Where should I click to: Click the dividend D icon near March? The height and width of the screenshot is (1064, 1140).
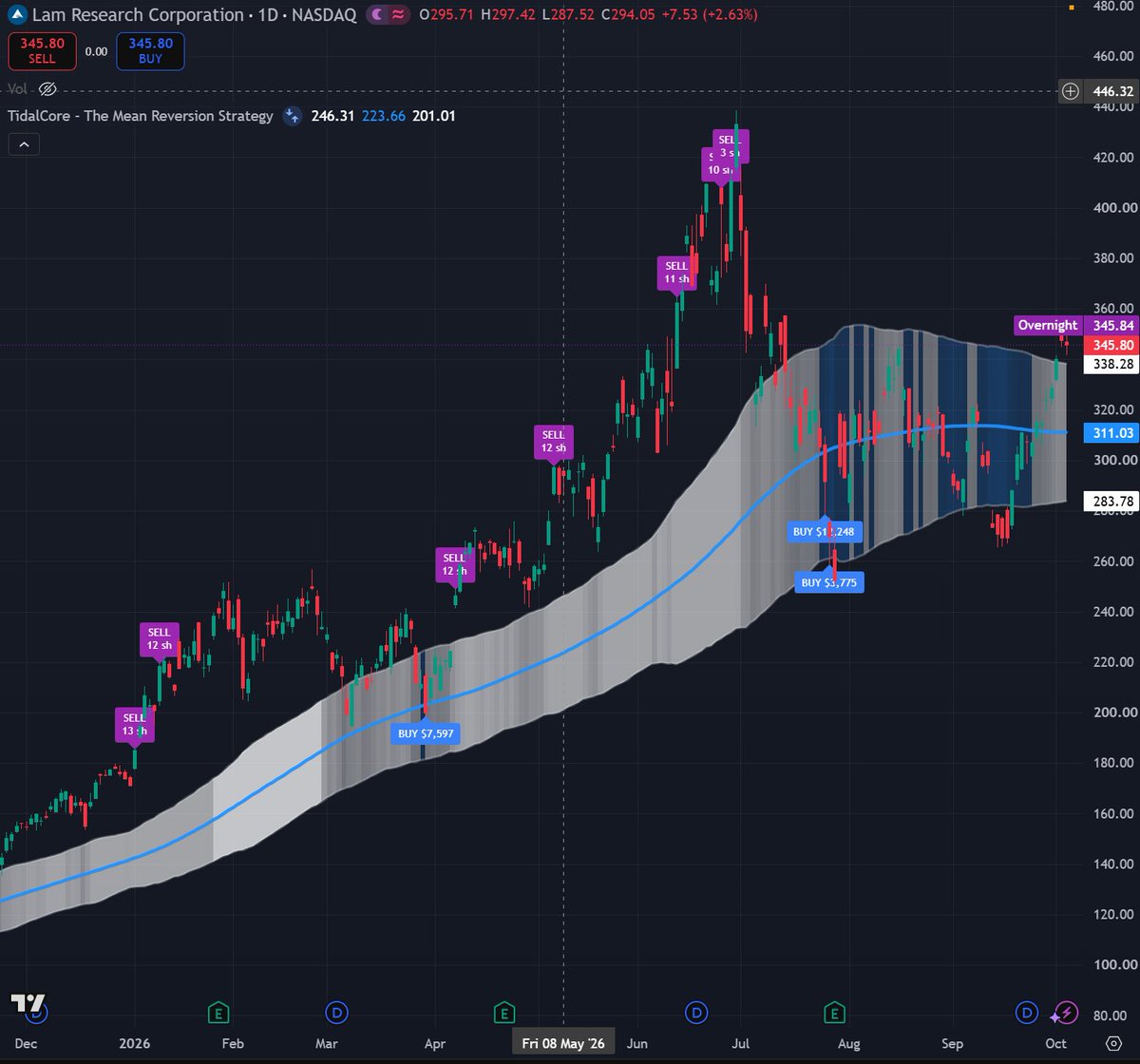[335, 1013]
